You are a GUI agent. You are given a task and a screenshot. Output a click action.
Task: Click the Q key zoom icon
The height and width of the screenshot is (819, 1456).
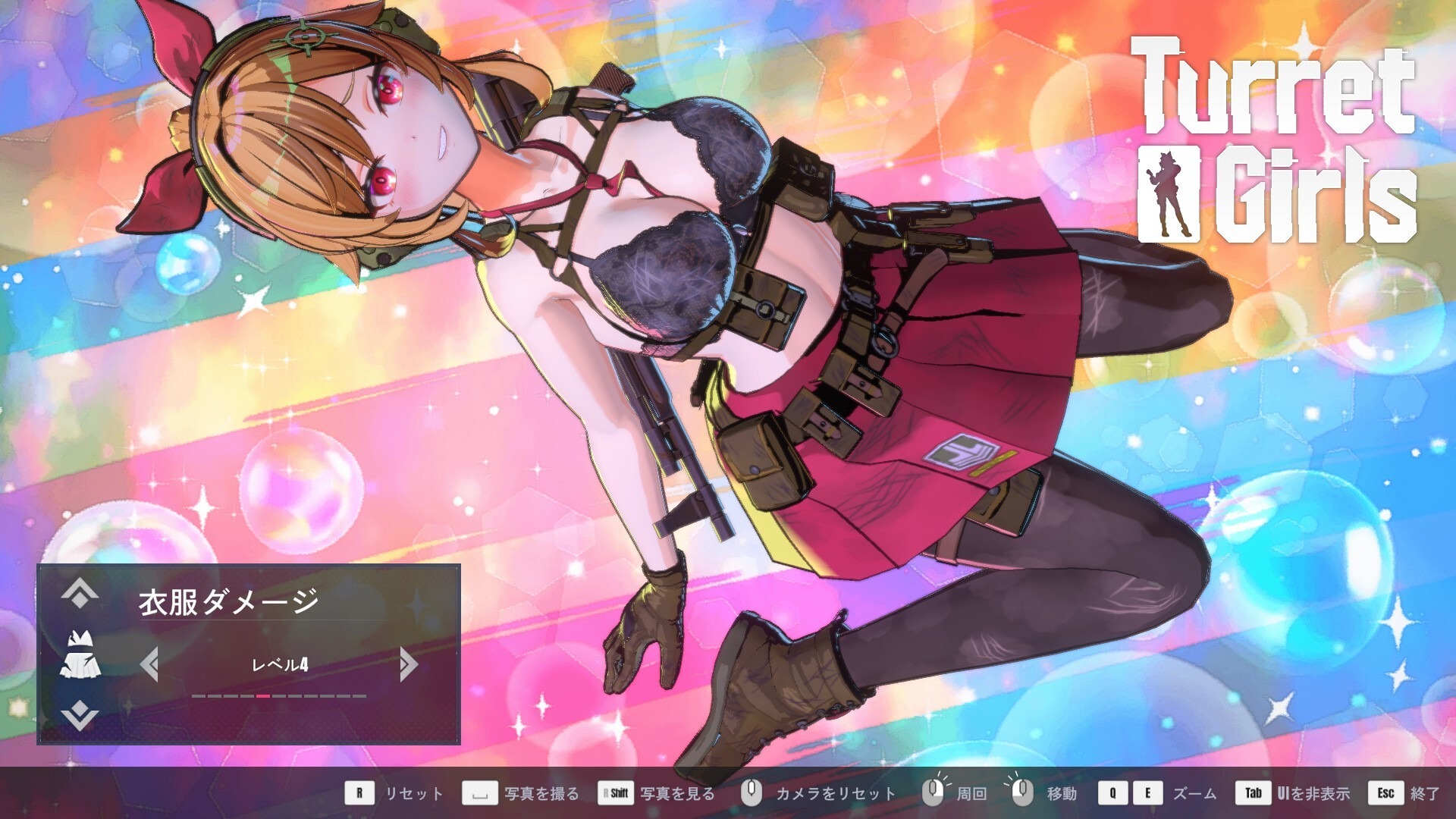[1112, 793]
